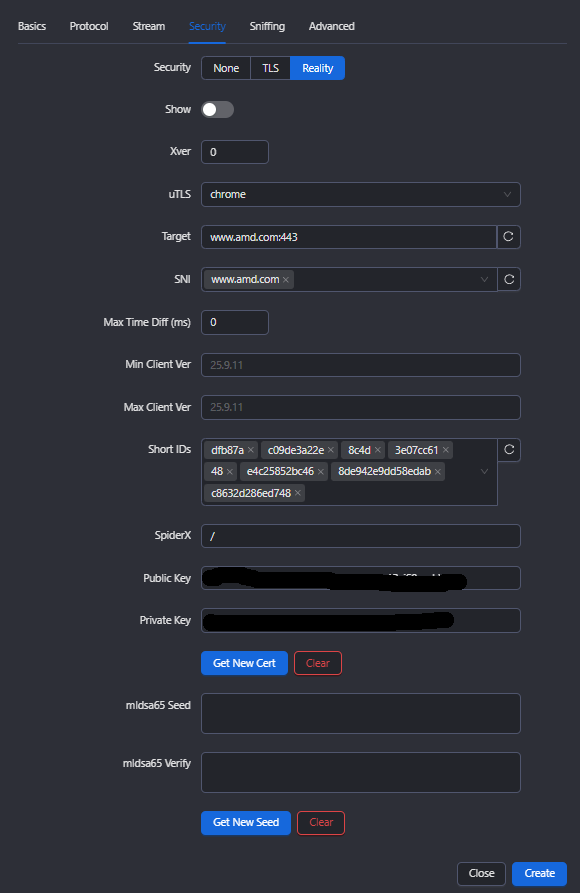Toggle the Show switch

click(x=218, y=109)
